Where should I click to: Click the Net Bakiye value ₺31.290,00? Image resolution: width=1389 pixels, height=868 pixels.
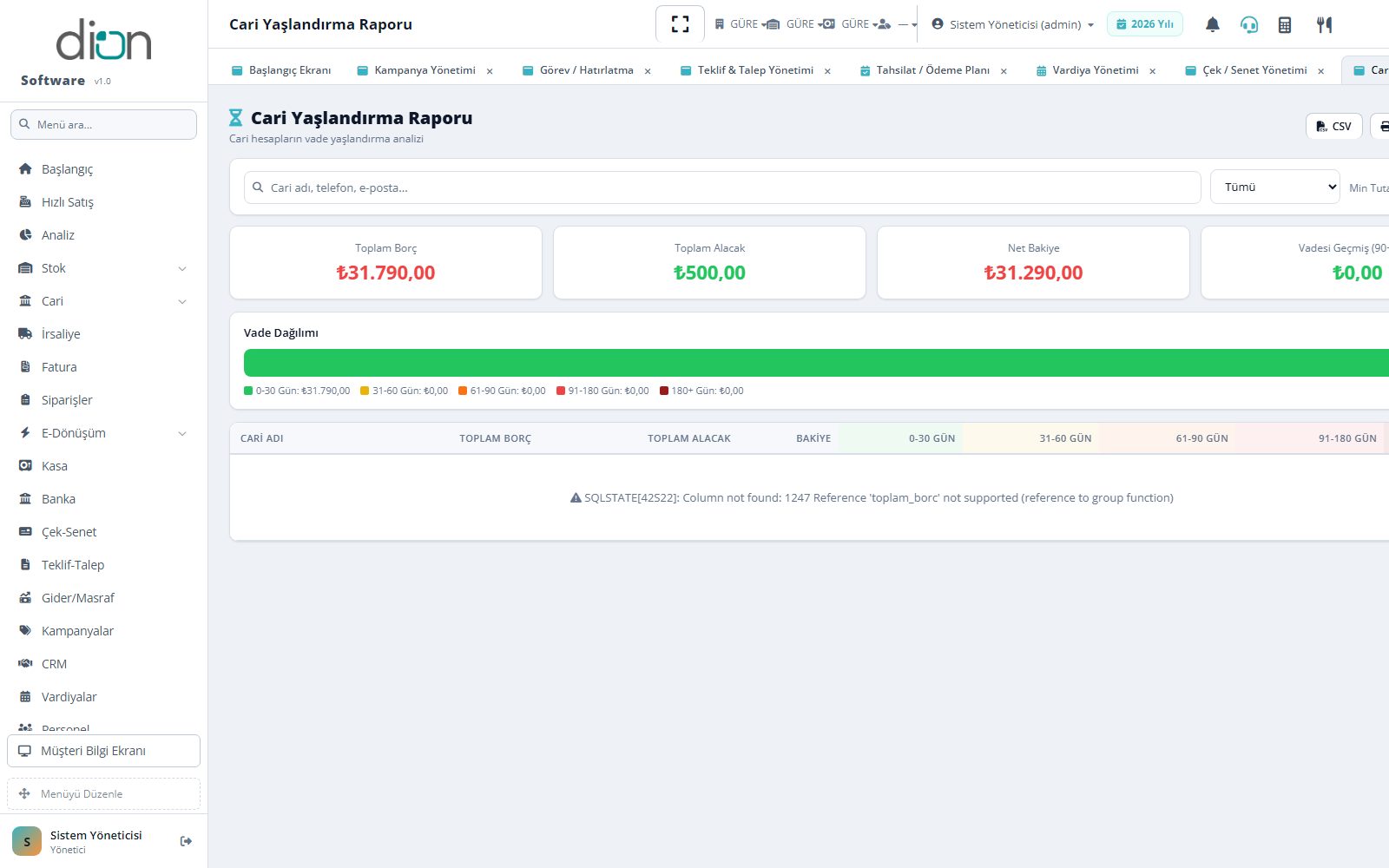point(1033,273)
